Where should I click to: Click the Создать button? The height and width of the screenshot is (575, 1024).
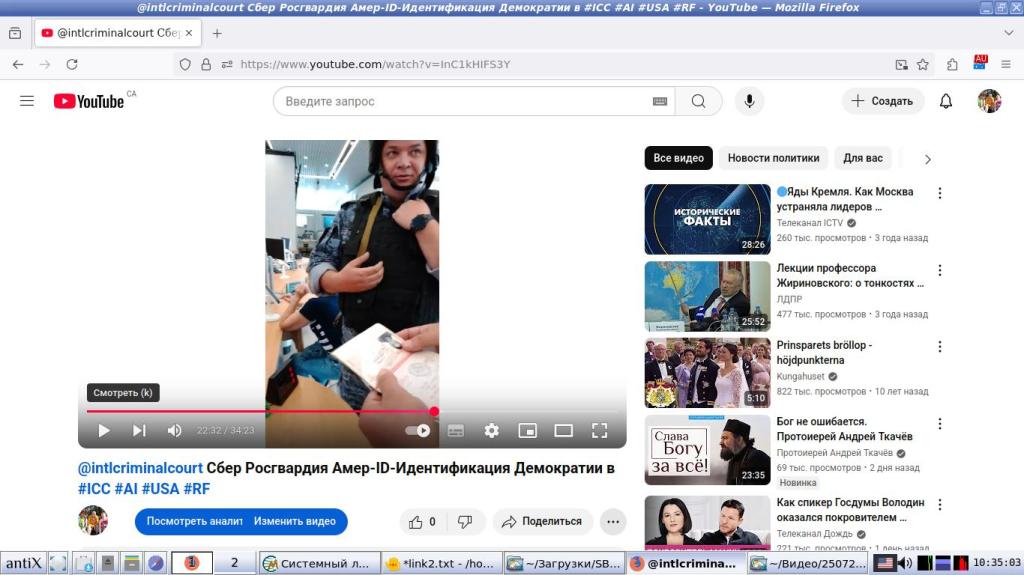pyautogui.click(x=882, y=101)
